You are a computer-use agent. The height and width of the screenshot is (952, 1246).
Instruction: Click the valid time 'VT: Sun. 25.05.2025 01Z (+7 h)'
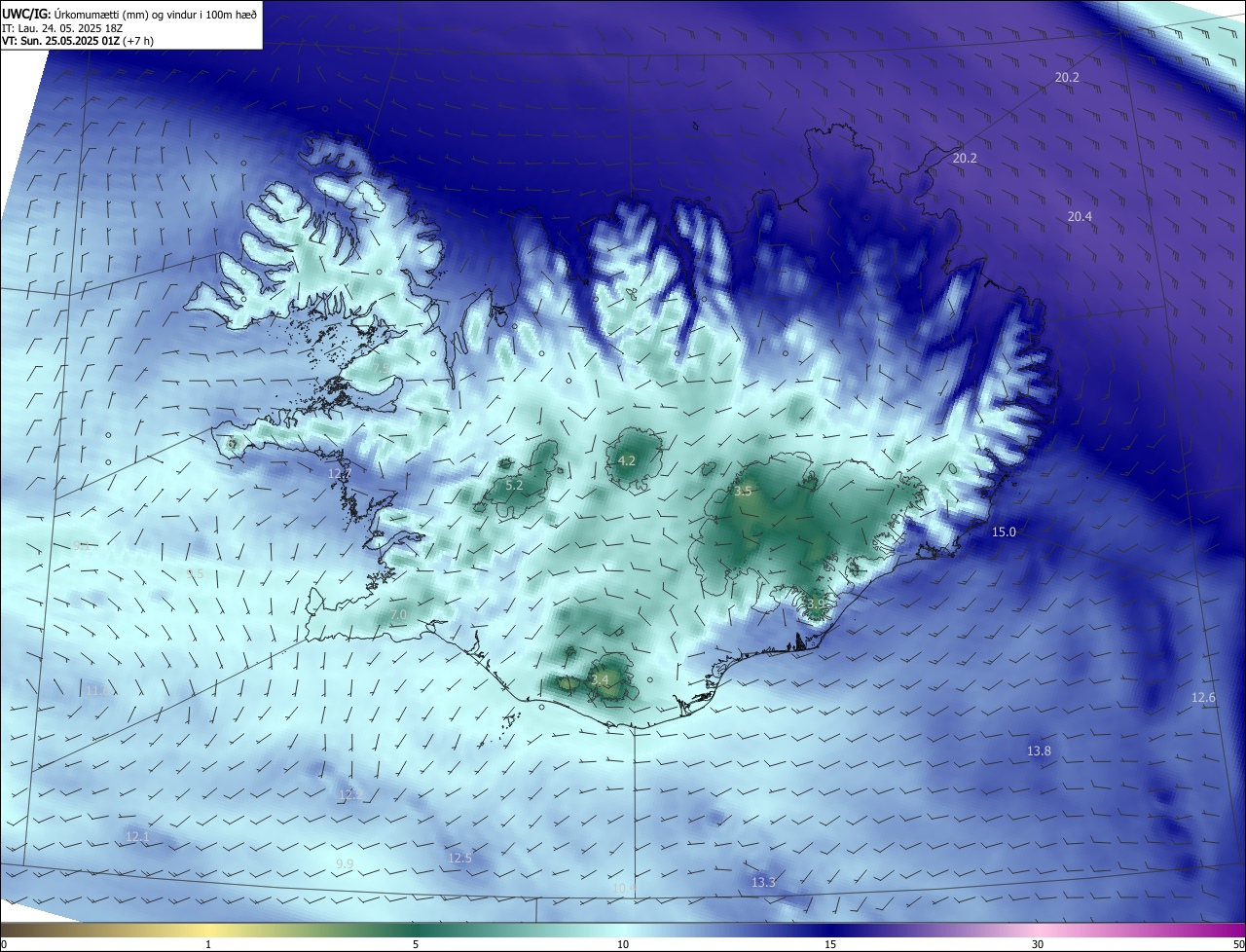(x=78, y=41)
